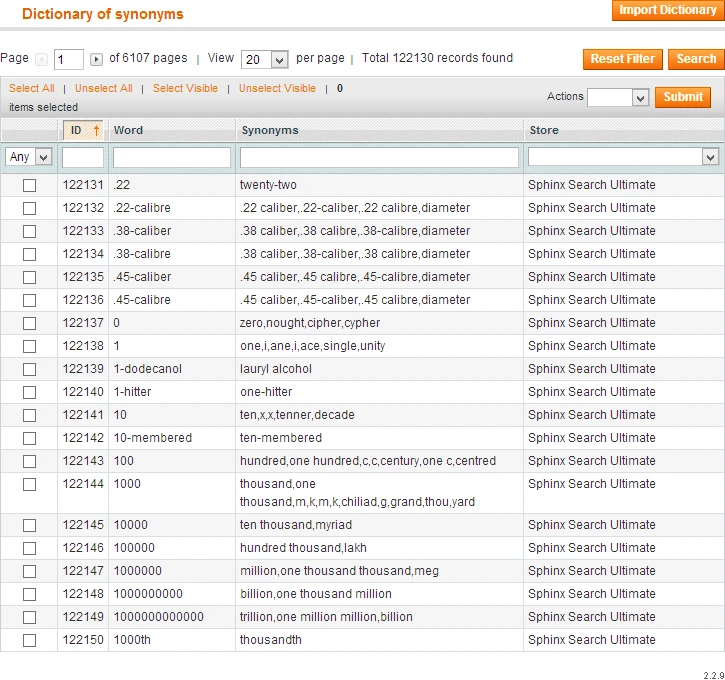Open the per page View dropdown

pos(265,60)
